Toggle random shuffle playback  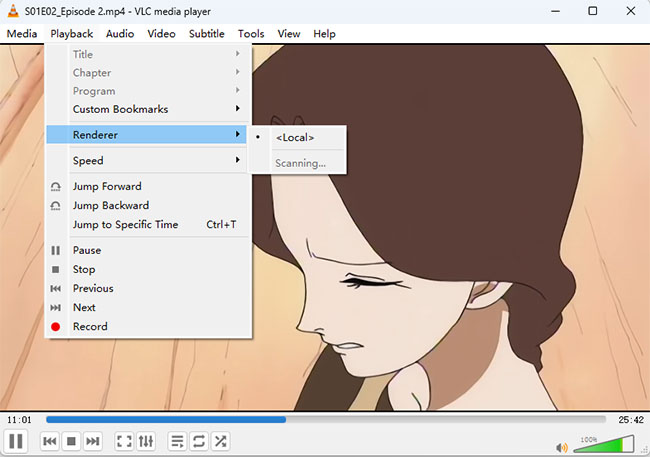click(x=221, y=441)
